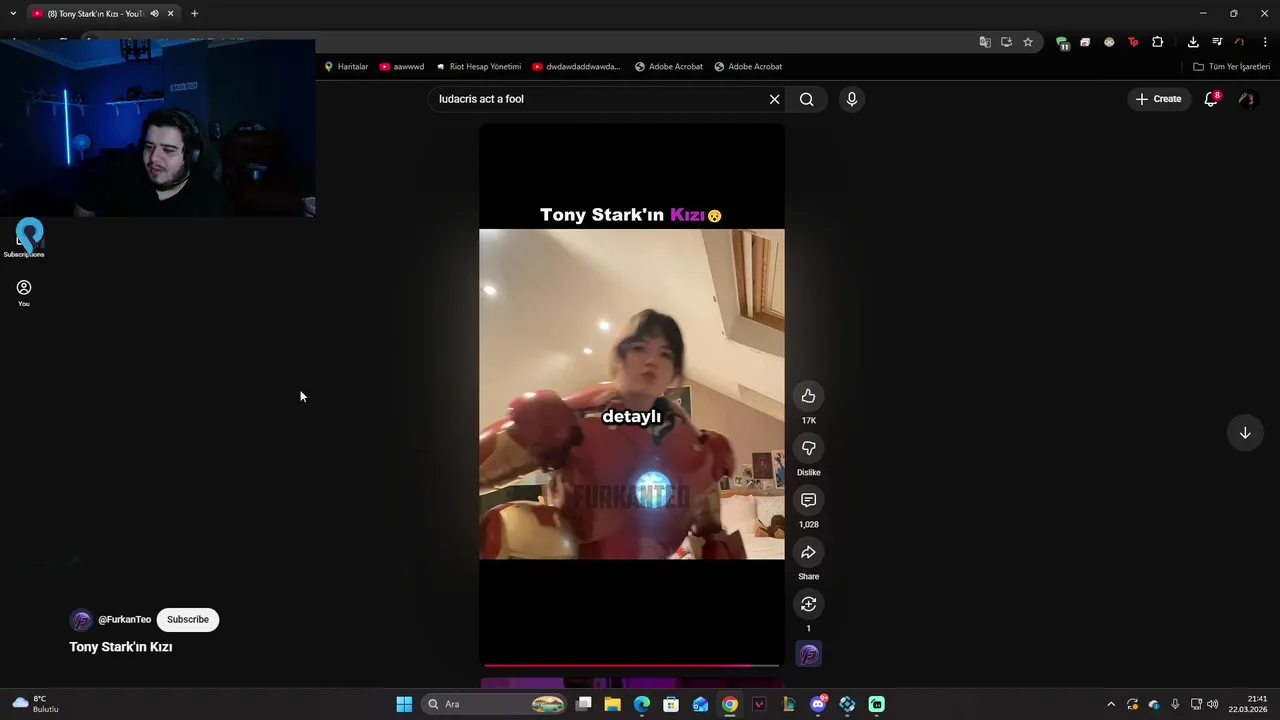The width and height of the screenshot is (1280, 720).
Task: Open the red Tp extension
Action: 1133,42
